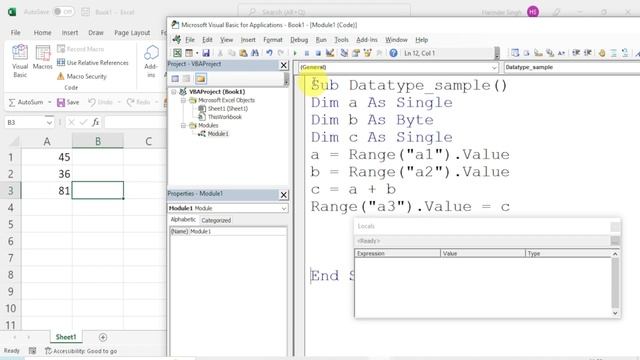Viewport: 640px width, 360px height.
Task: Toggle Design Mode icon in VBA toolbar
Action: [330, 53]
